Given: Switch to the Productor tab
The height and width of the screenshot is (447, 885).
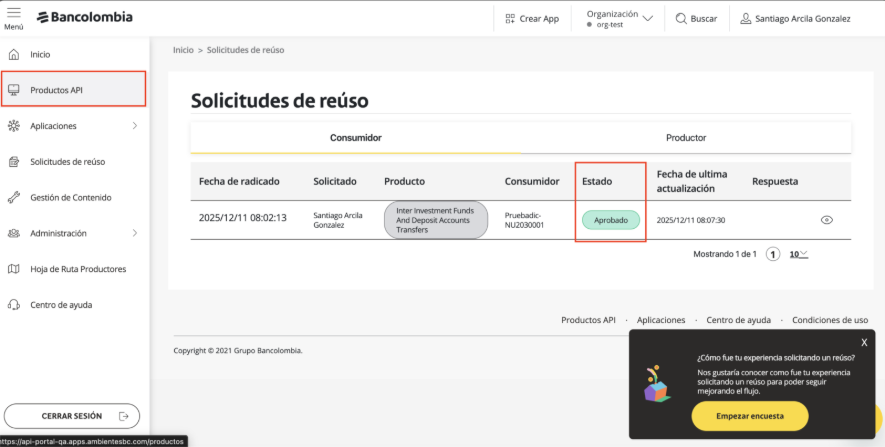Looking at the screenshot, I should click(686, 138).
